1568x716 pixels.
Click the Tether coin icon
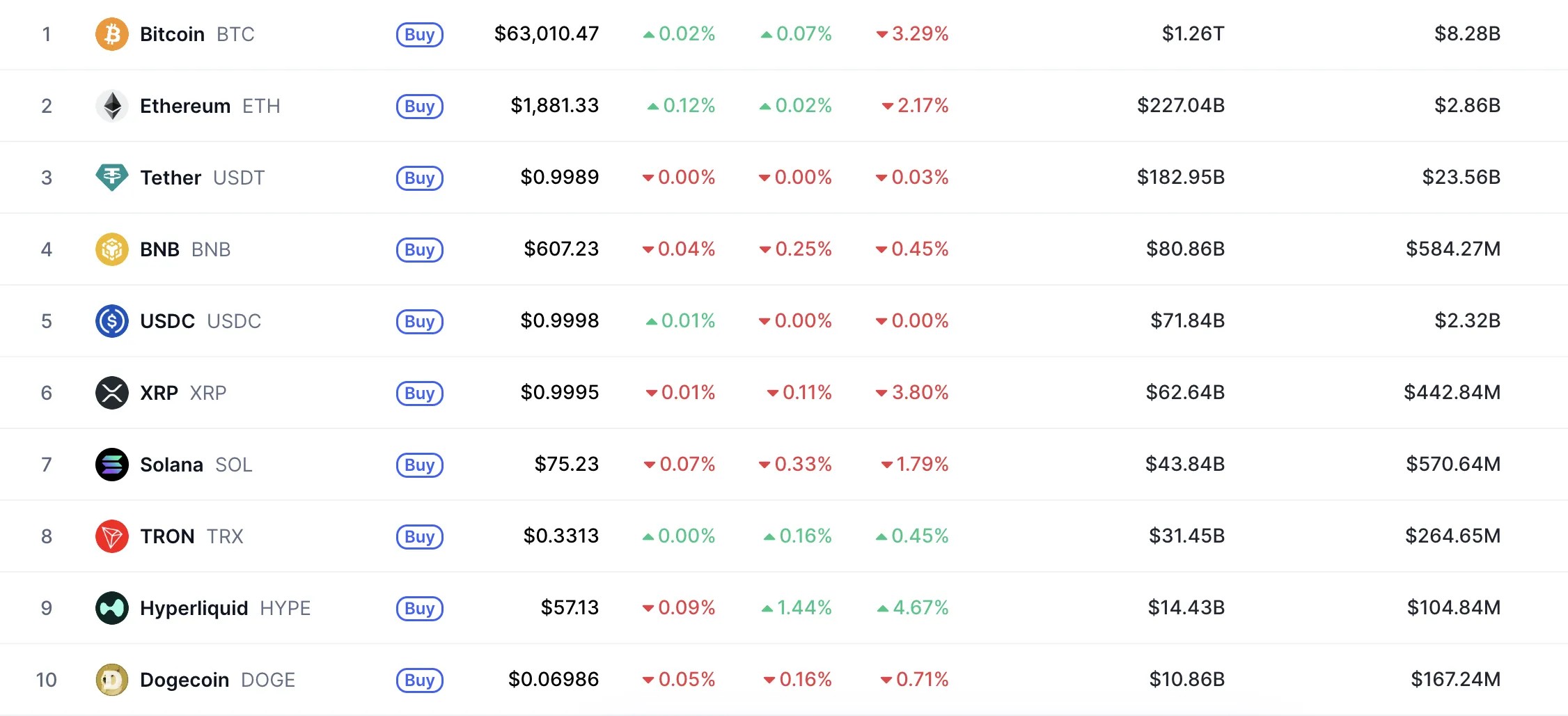tap(111, 178)
